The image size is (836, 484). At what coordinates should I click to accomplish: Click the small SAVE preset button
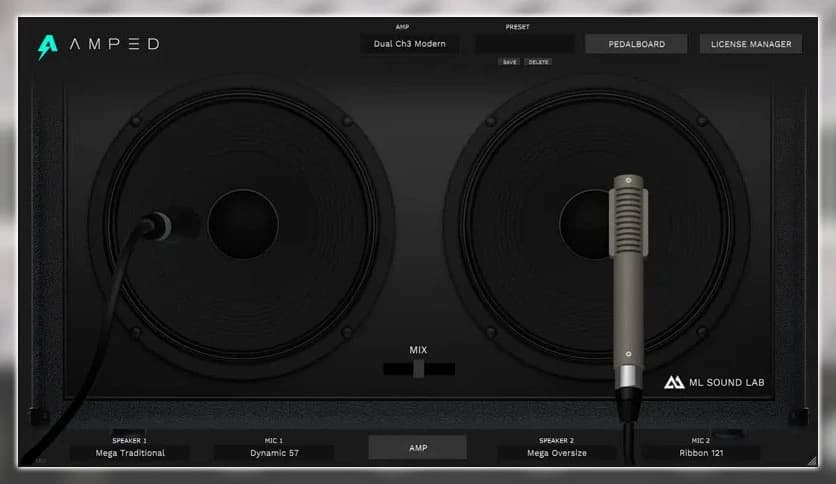pyautogui.click(x=510, y=62)
